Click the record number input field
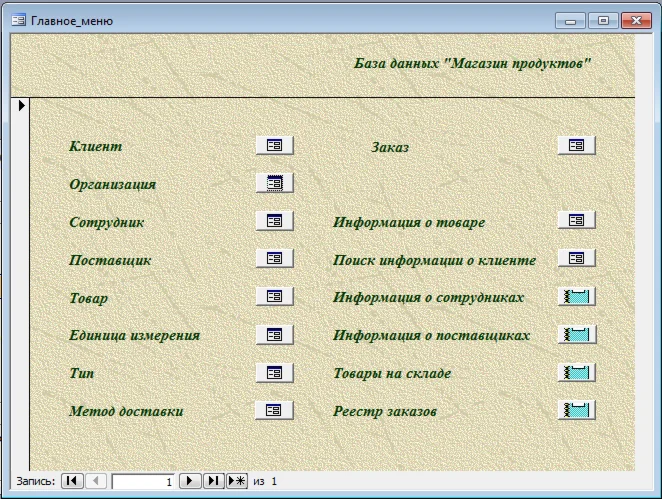Image resolution: width=662 pixels, height=499 pixels. click(x=143, y=481)
